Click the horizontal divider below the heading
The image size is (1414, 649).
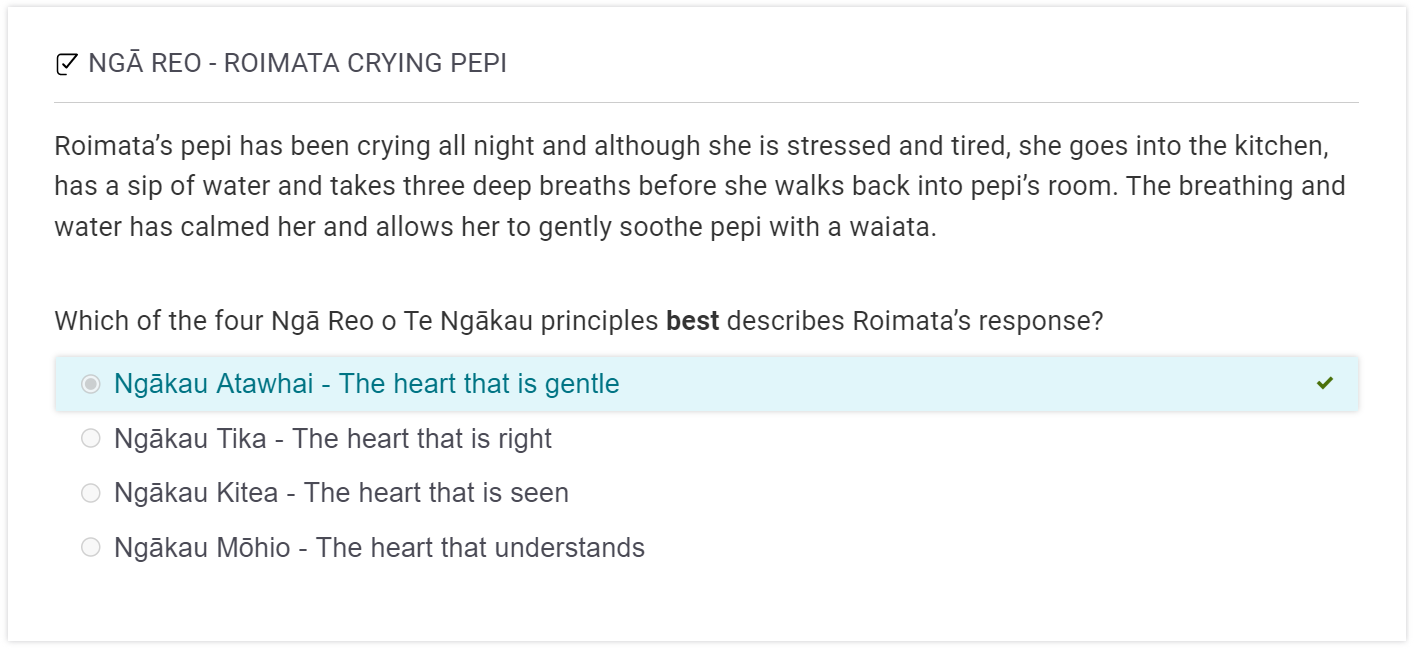click(x=706, y=102)
